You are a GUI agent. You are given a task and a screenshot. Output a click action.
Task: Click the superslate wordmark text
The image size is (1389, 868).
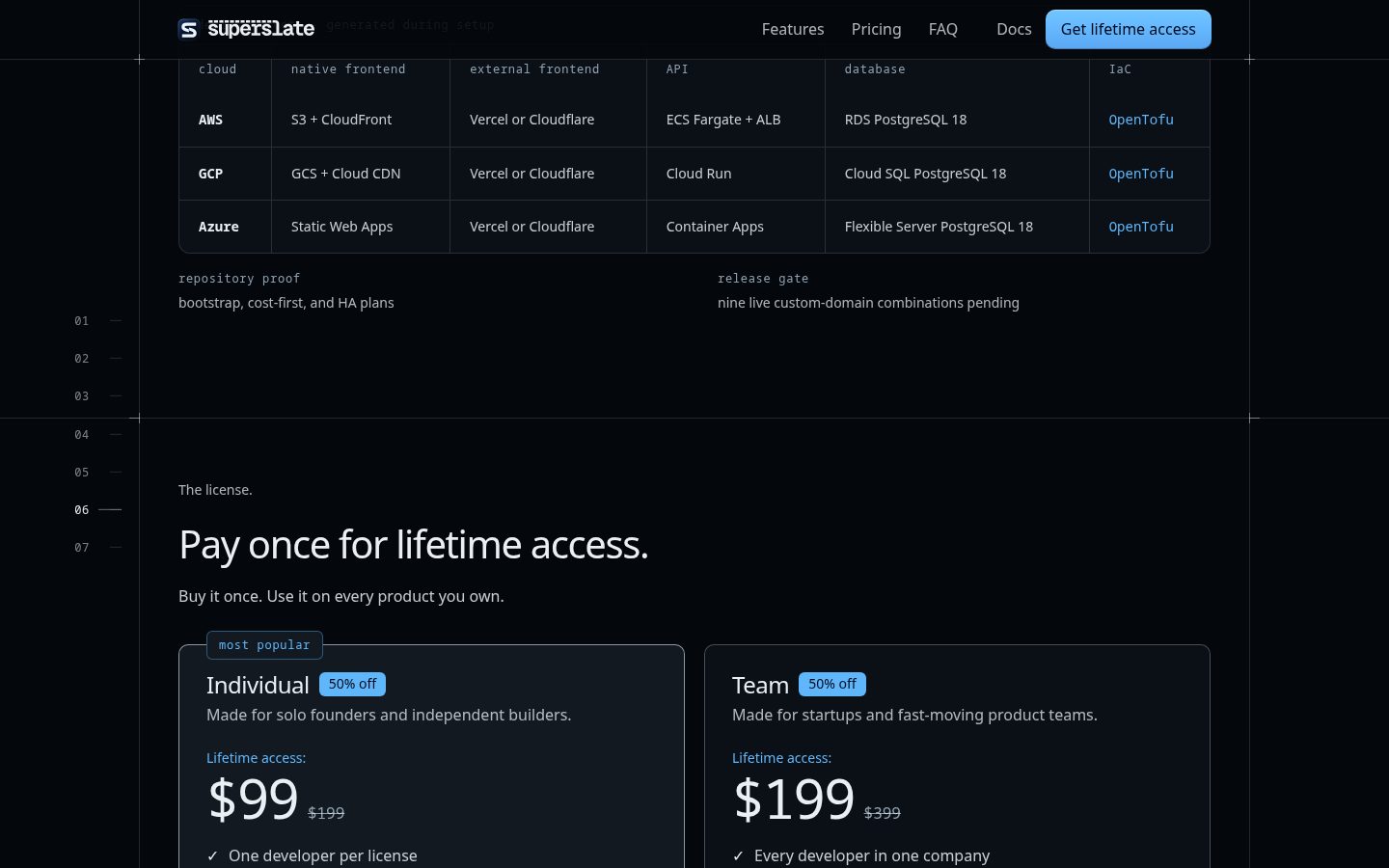(x=260, y=29)
